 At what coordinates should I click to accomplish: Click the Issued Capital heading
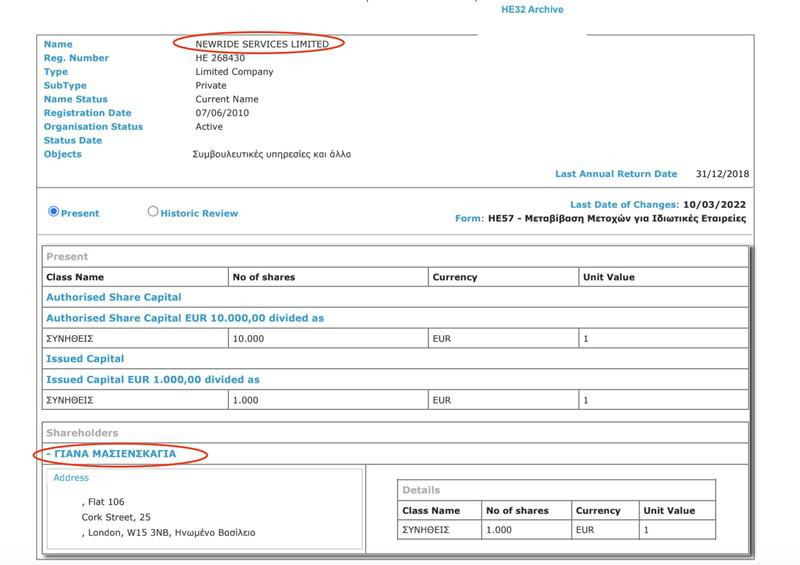point(85,359)
